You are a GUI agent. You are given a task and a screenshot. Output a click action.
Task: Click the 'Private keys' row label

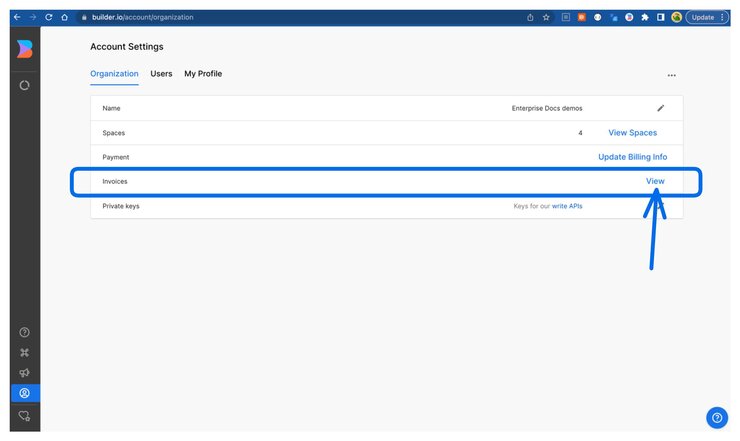[x=121, y=206]
